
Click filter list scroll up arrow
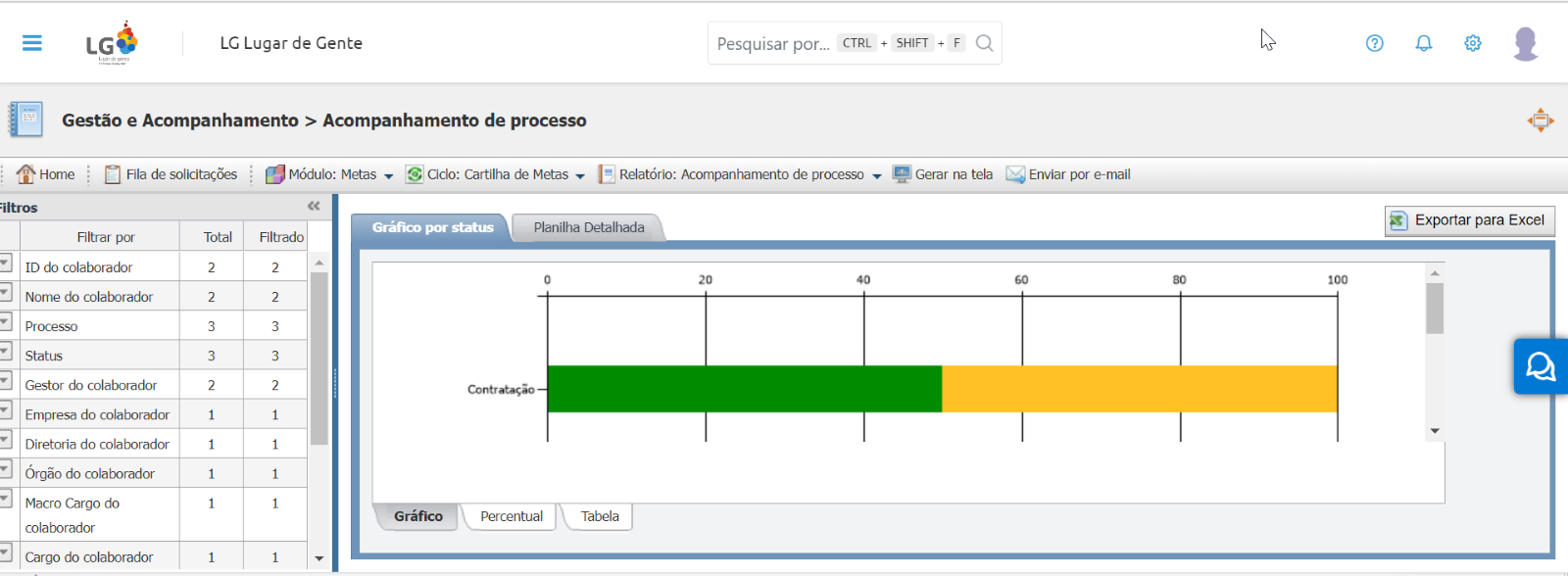318,263
